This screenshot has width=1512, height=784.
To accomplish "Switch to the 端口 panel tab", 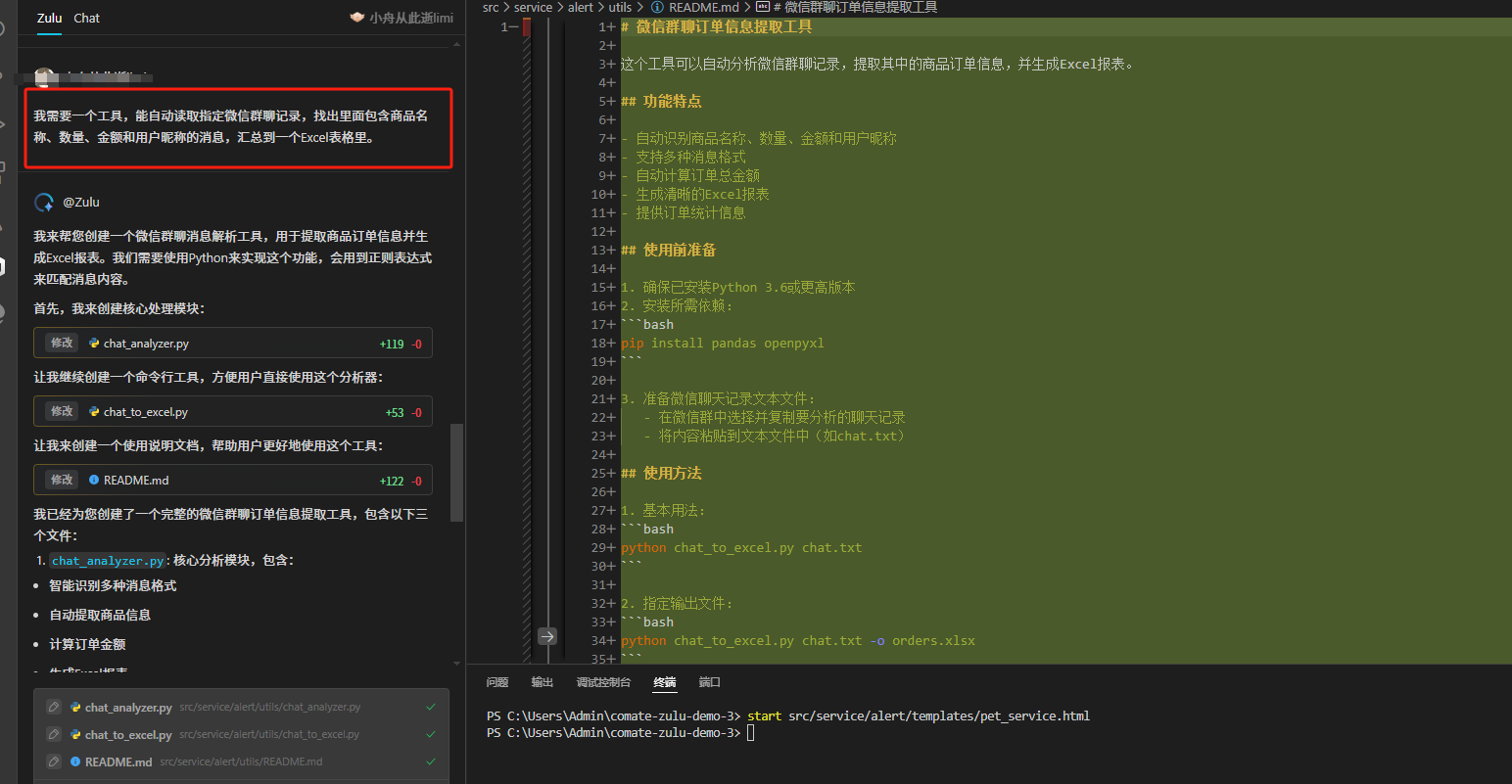I will pos(710,682).
